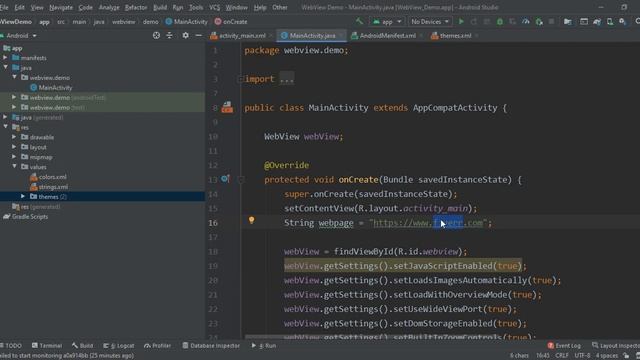Open the Logcat tool window
The image size is (640, 360).
click(x=118, y=345)
